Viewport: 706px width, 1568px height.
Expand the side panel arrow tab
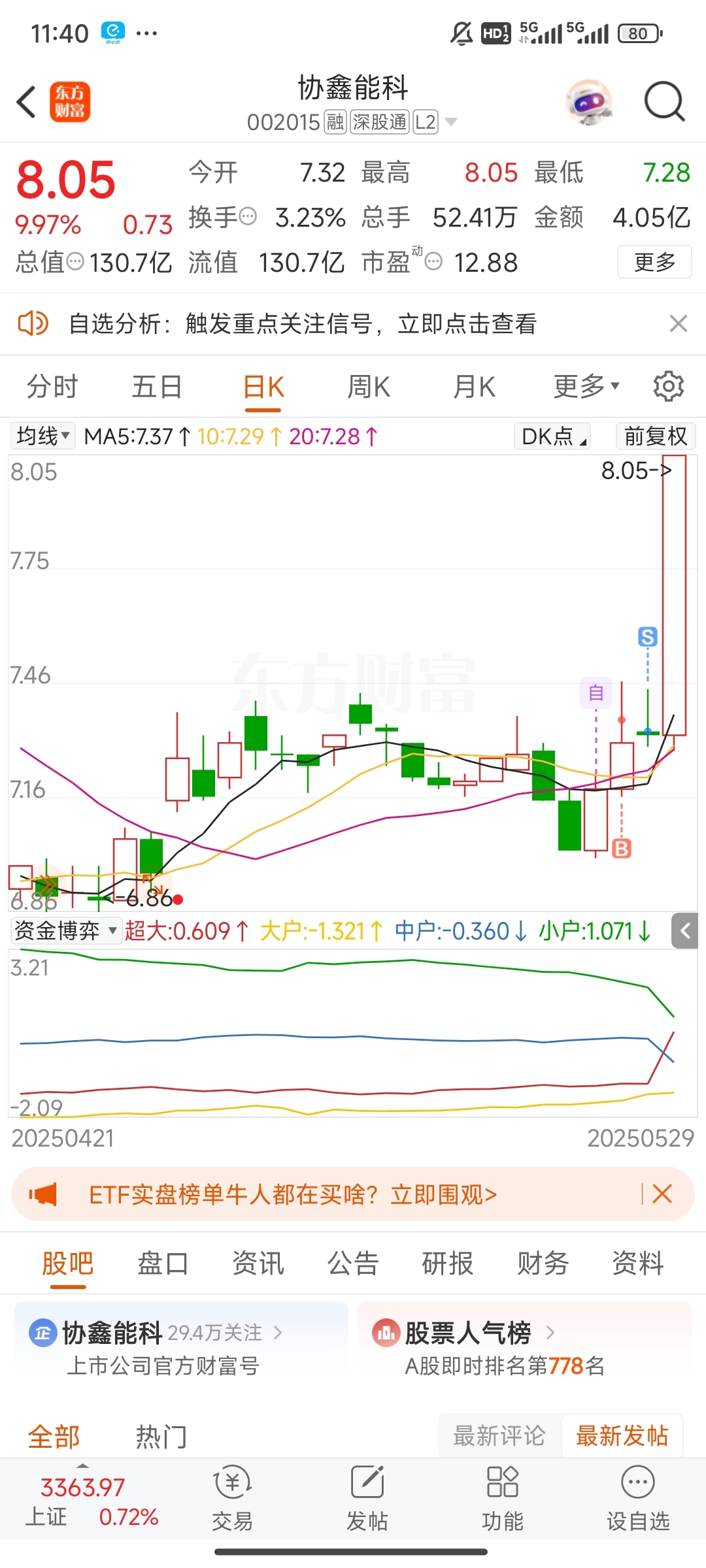pos(685,930)
